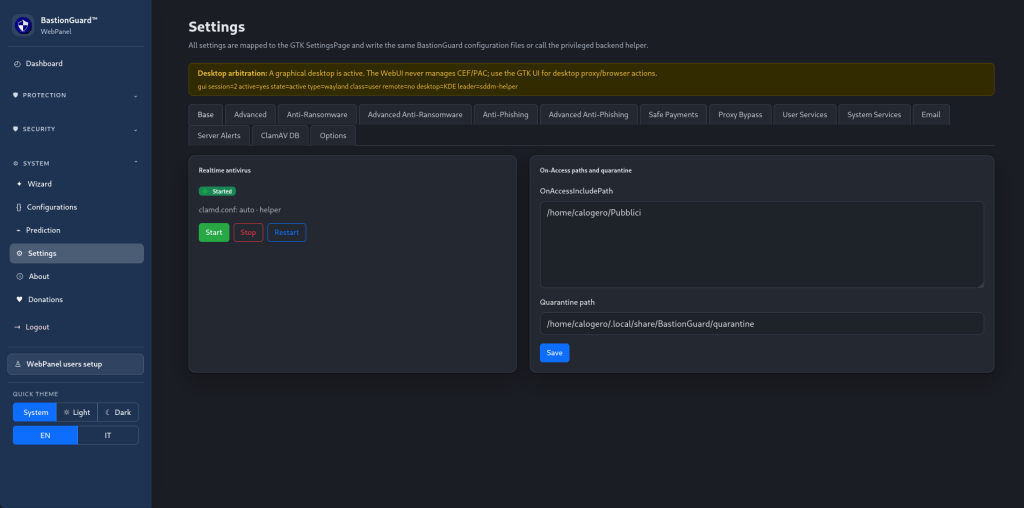
Task: Click the Stop button
Action: pos(248,232)
